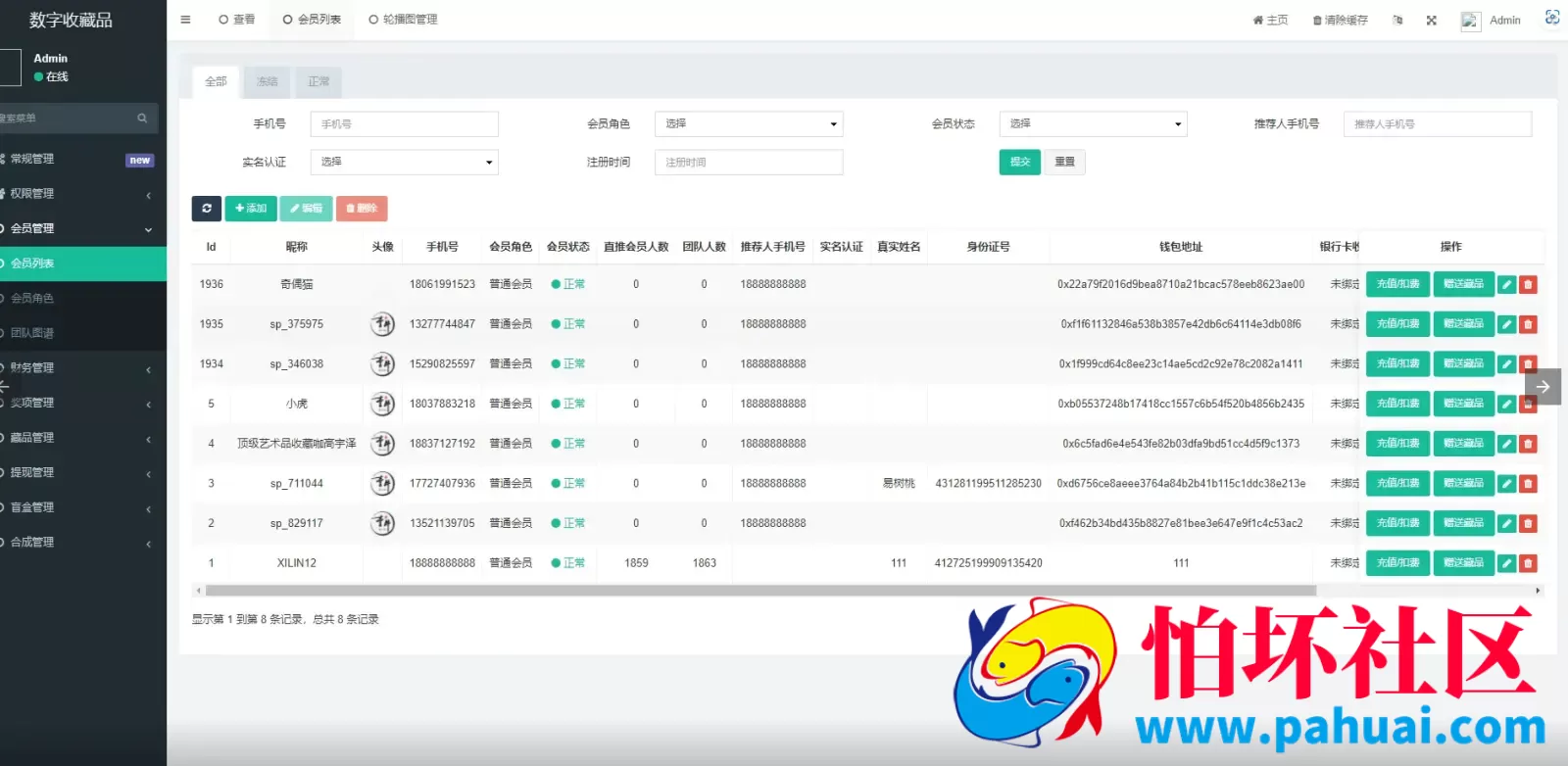This screenshot has height=766, width=1568.
Task: Click delete trash icon for XILIN12 row
Action: [x=1528, y=563]
